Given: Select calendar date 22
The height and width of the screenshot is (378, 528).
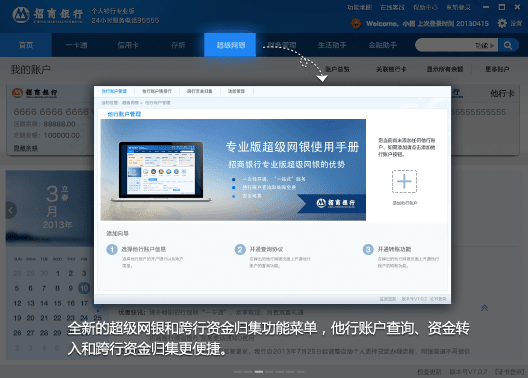Looking at the screenshot, I should point(58,318).
